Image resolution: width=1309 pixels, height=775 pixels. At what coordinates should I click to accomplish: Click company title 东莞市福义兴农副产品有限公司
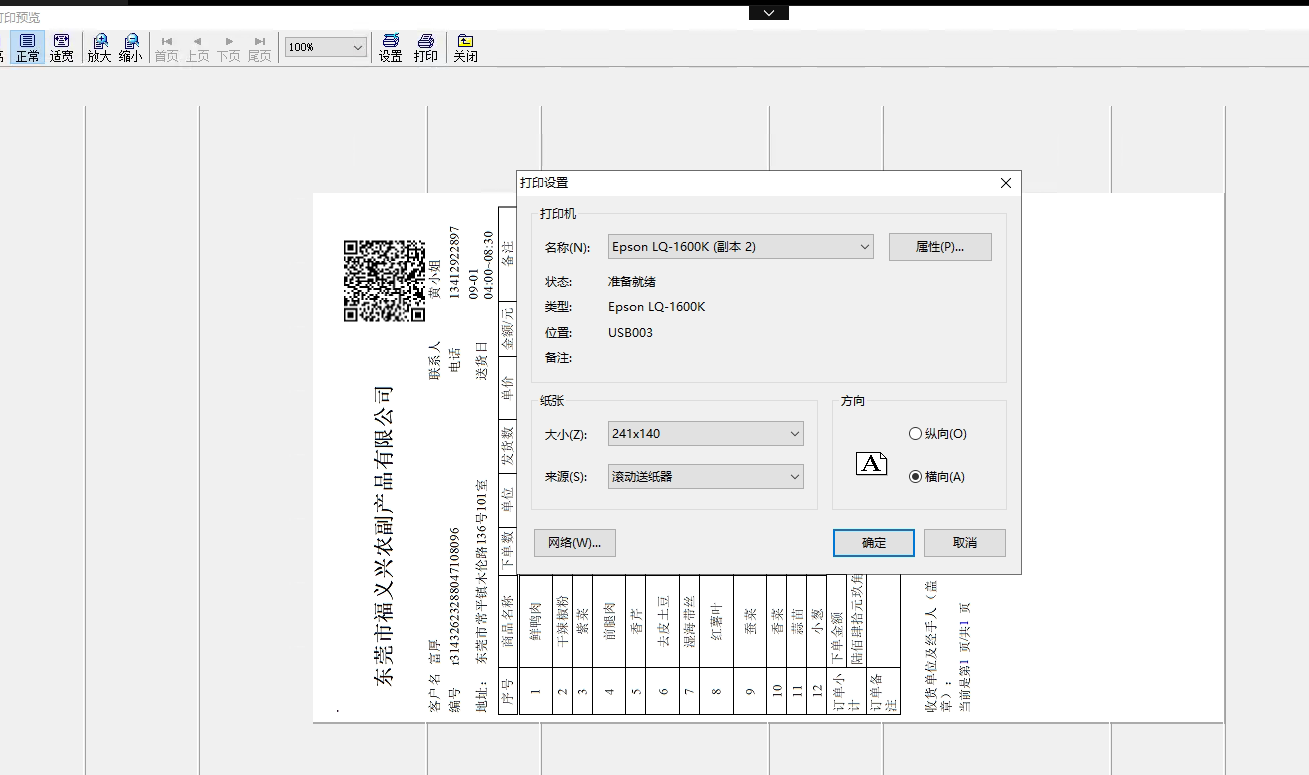385,536
